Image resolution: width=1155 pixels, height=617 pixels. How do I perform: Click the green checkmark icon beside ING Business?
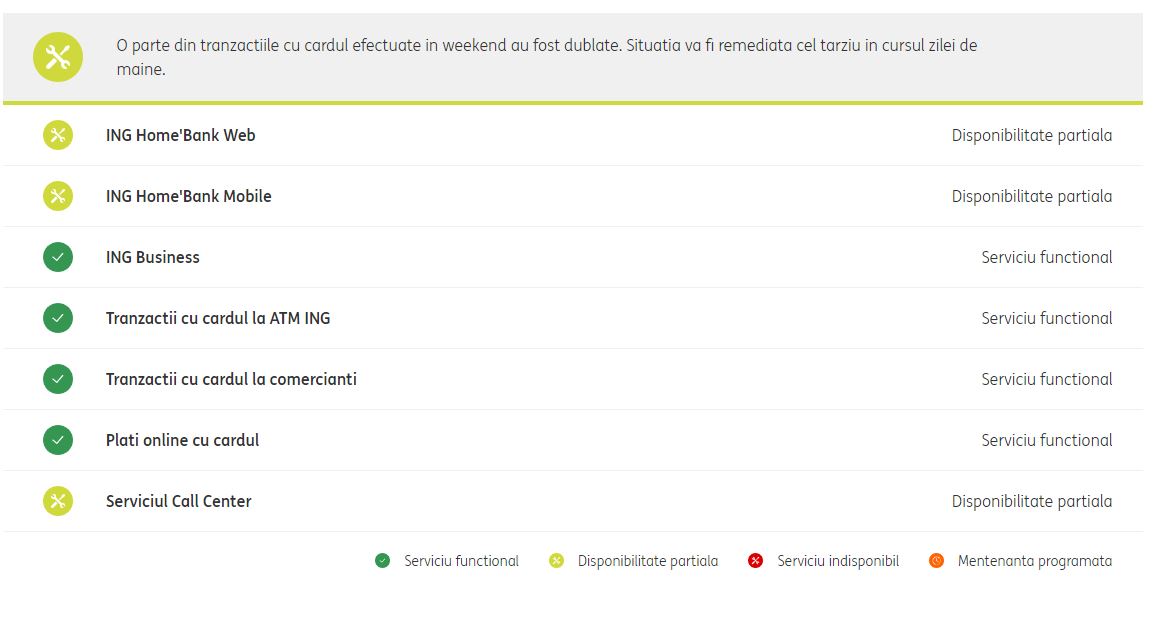[x=58, y=257]
